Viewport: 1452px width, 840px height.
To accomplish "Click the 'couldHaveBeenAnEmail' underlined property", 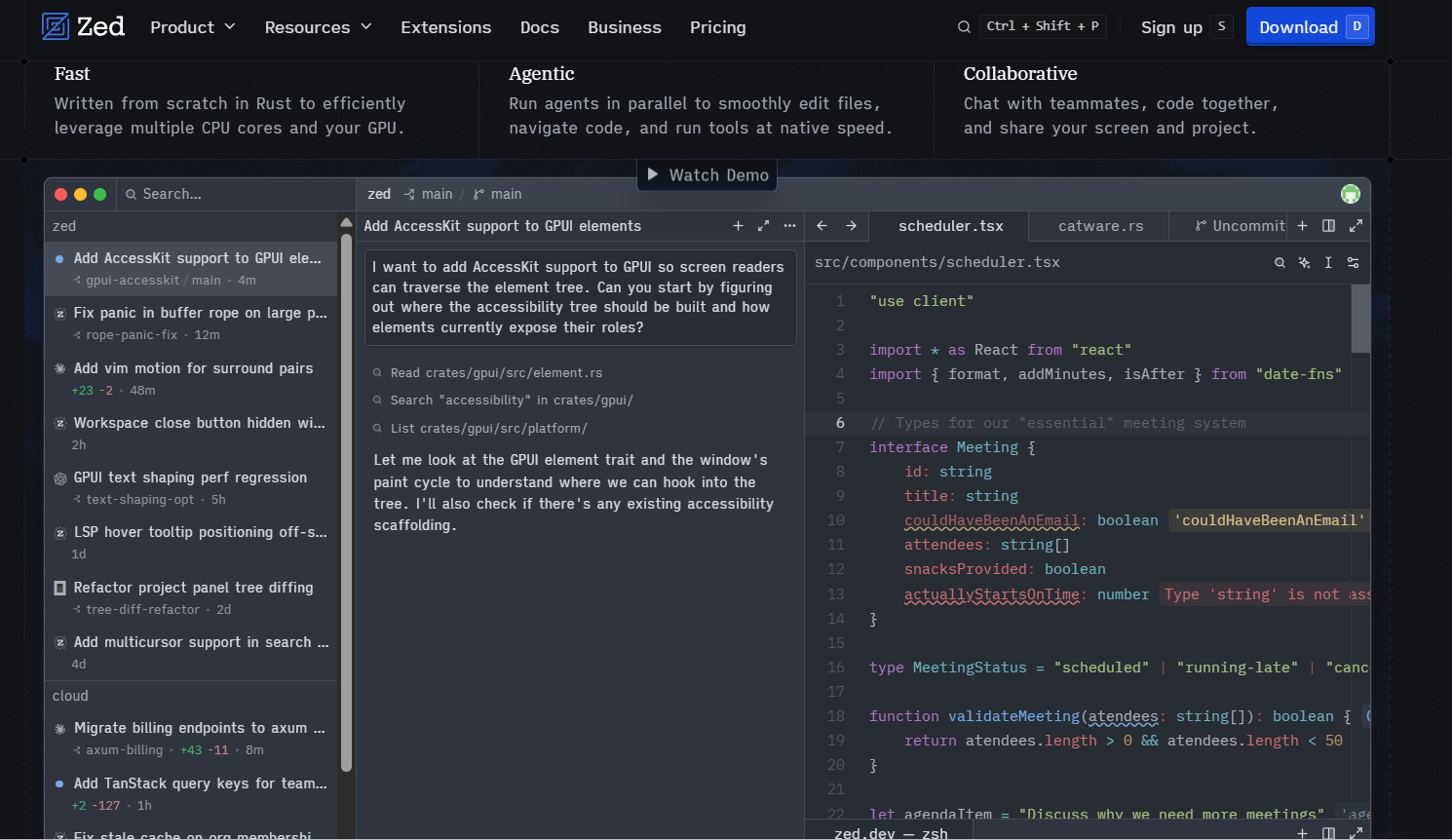I will (991, 520).
